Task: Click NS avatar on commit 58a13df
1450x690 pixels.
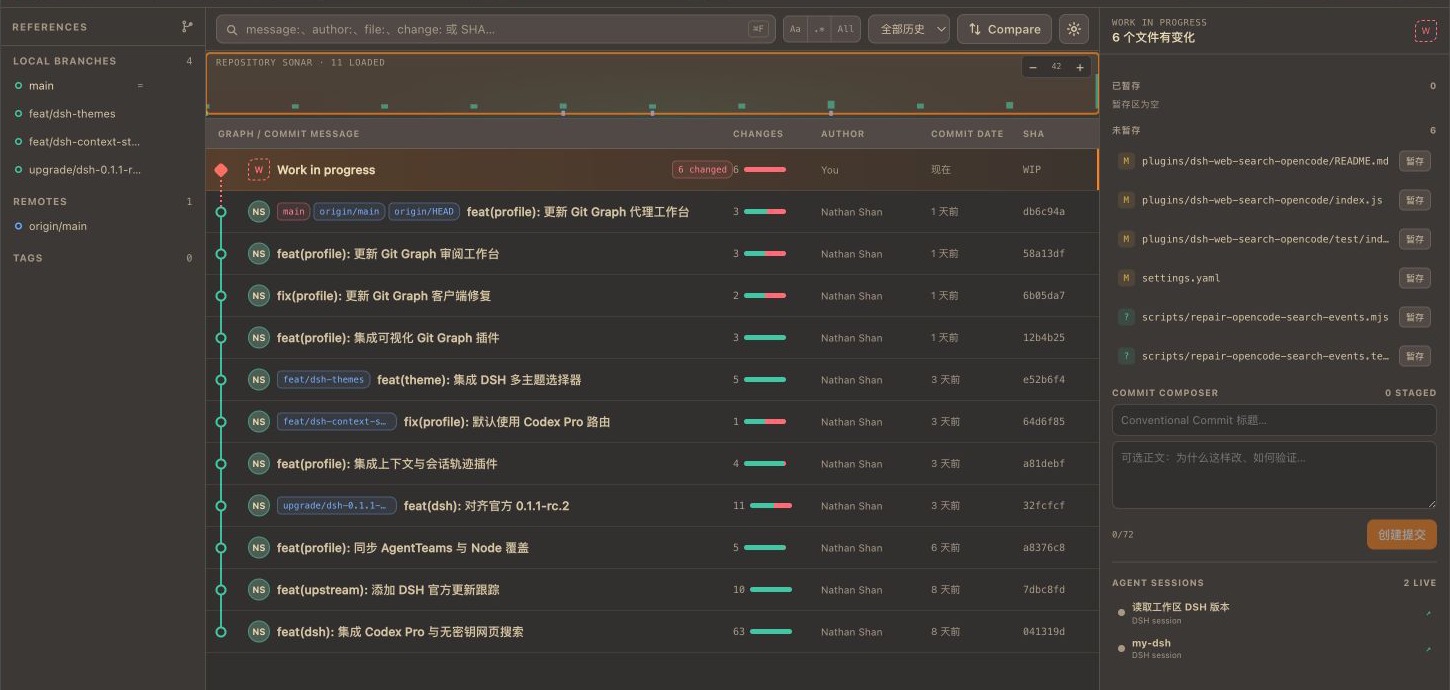Action: click(x=259, y=254)
